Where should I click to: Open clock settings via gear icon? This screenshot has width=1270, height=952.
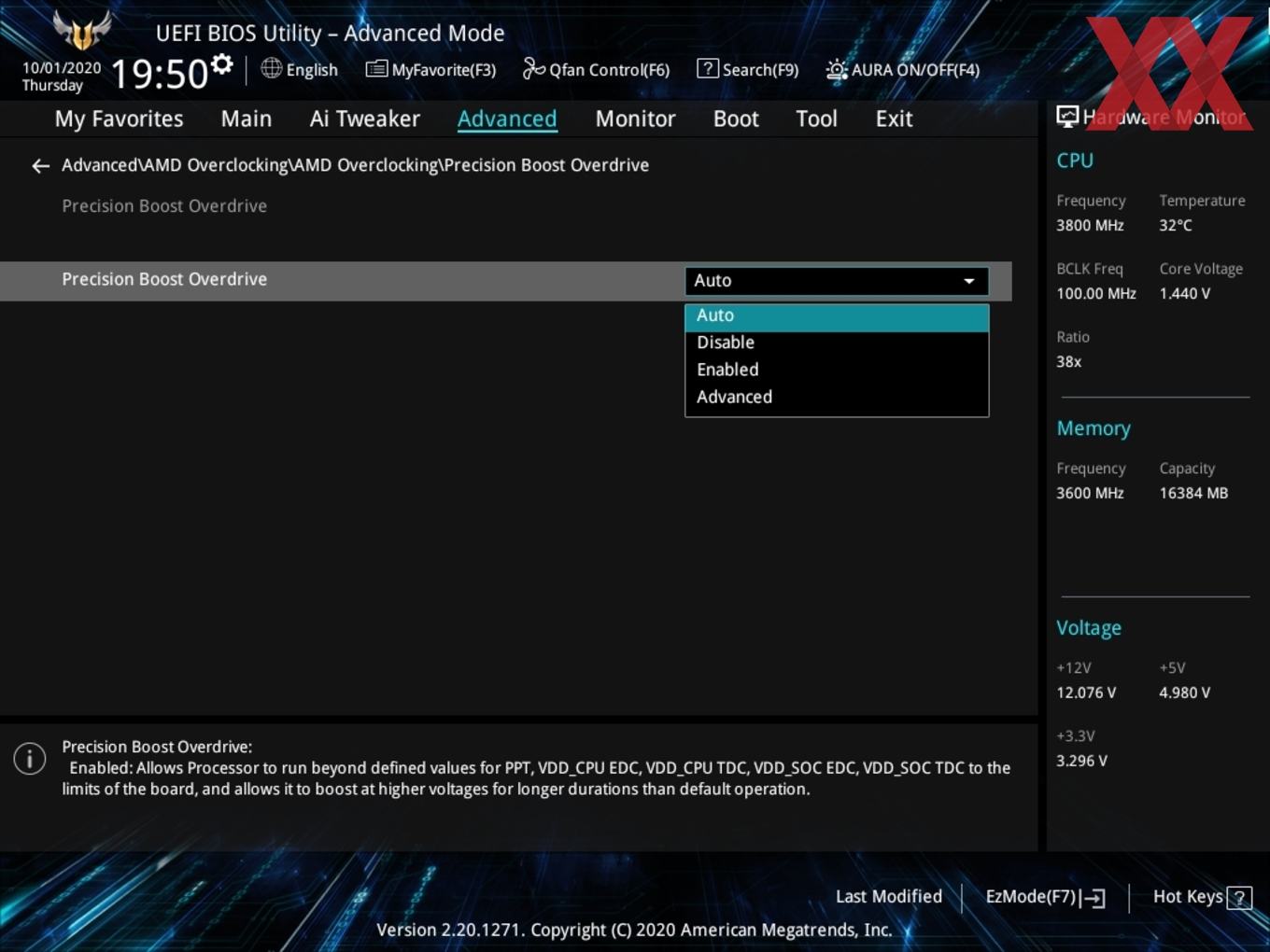point(222,64)
